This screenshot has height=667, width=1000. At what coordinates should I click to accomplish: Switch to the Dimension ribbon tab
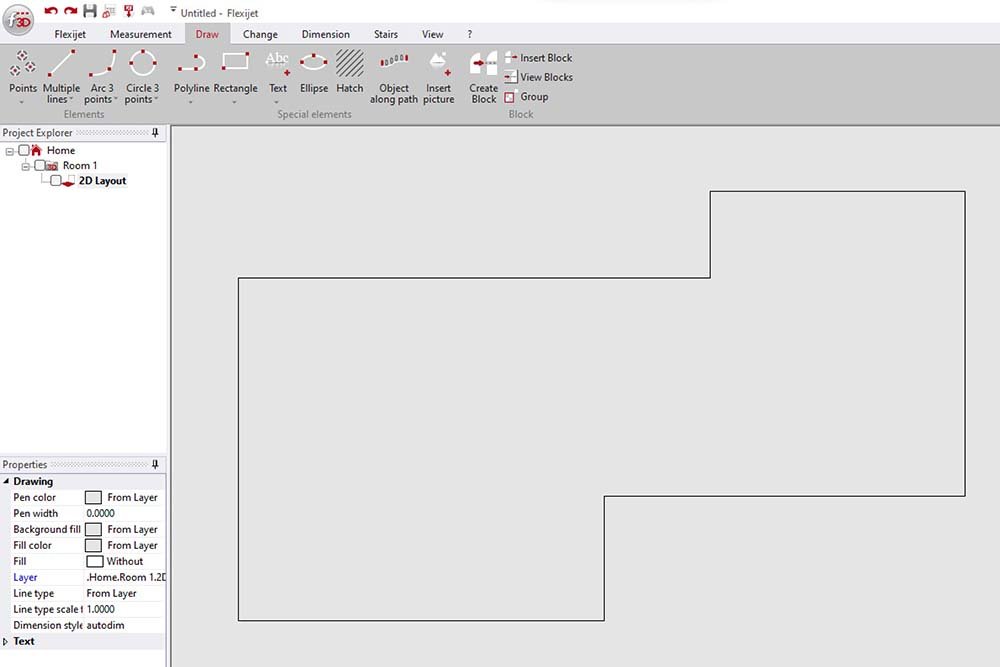pos(325,33)
